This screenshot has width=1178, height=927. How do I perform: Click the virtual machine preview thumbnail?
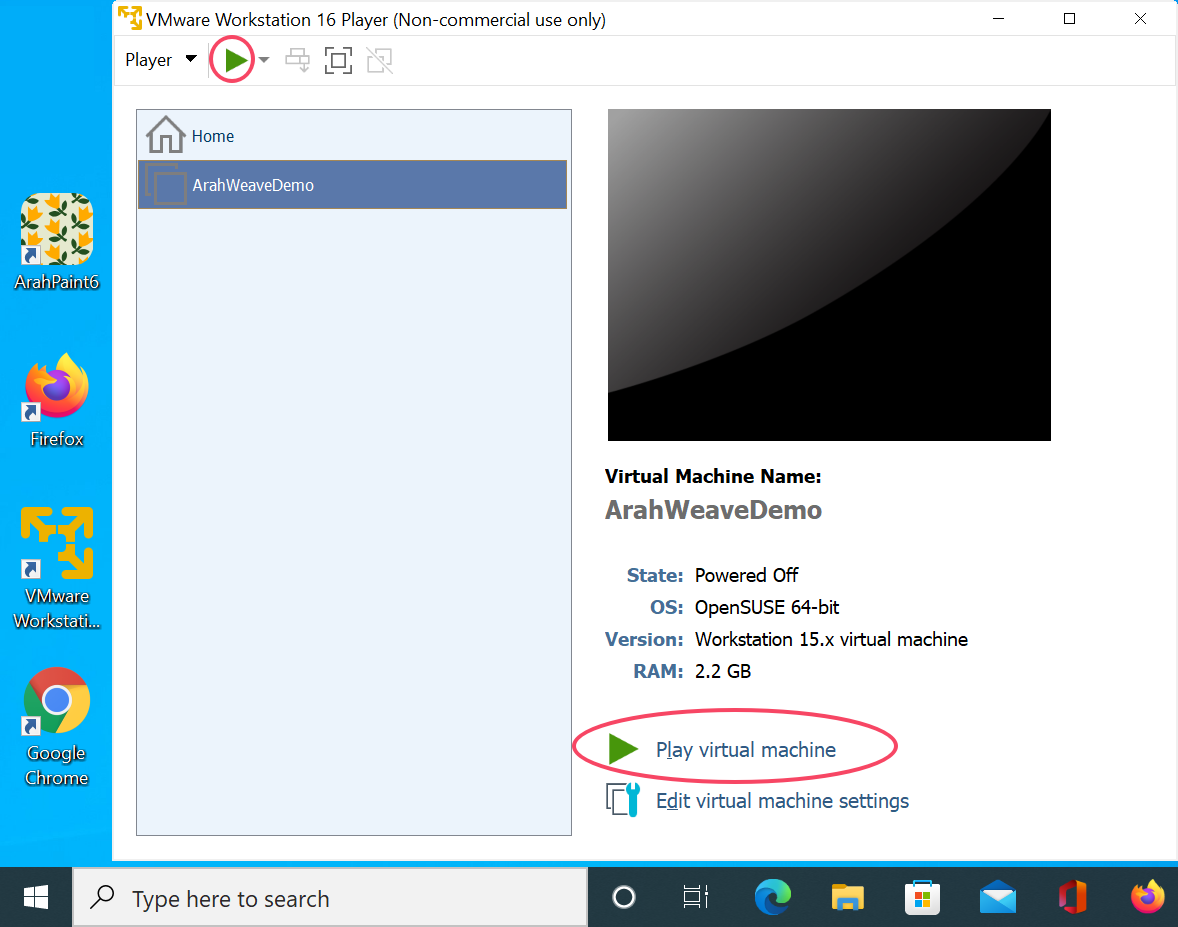829,275
